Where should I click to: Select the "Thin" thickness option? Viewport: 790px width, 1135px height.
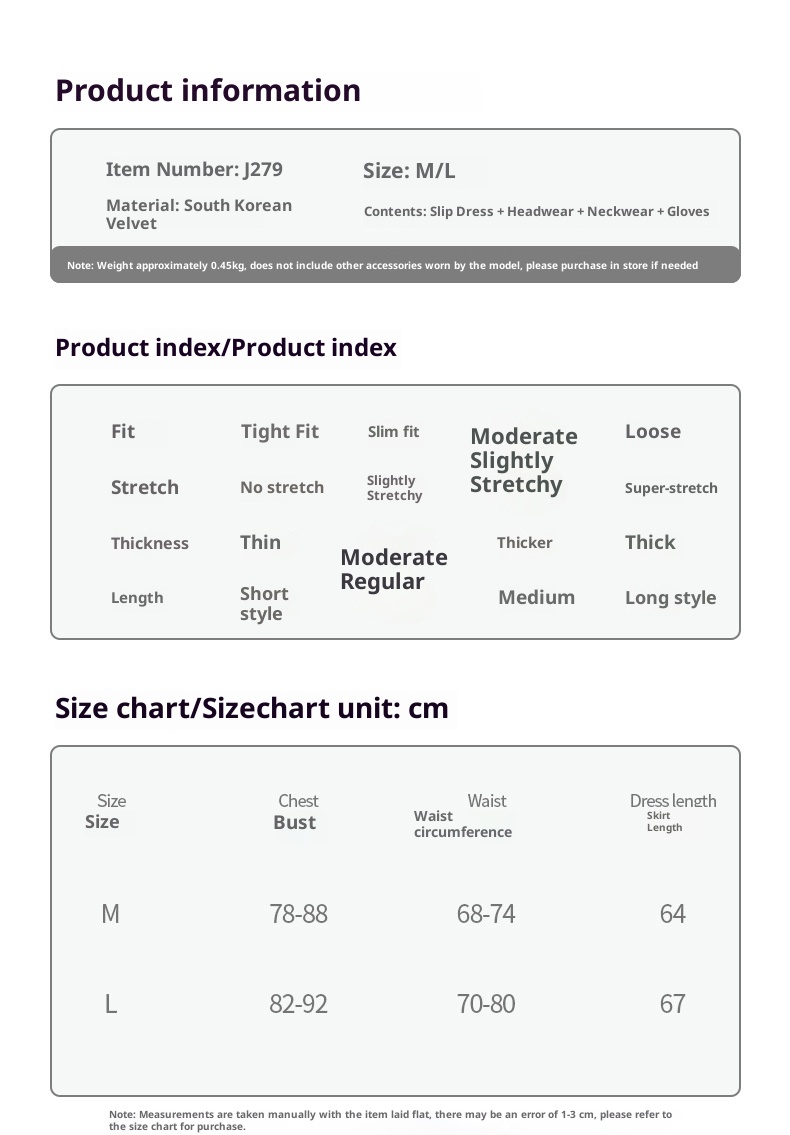260,543
